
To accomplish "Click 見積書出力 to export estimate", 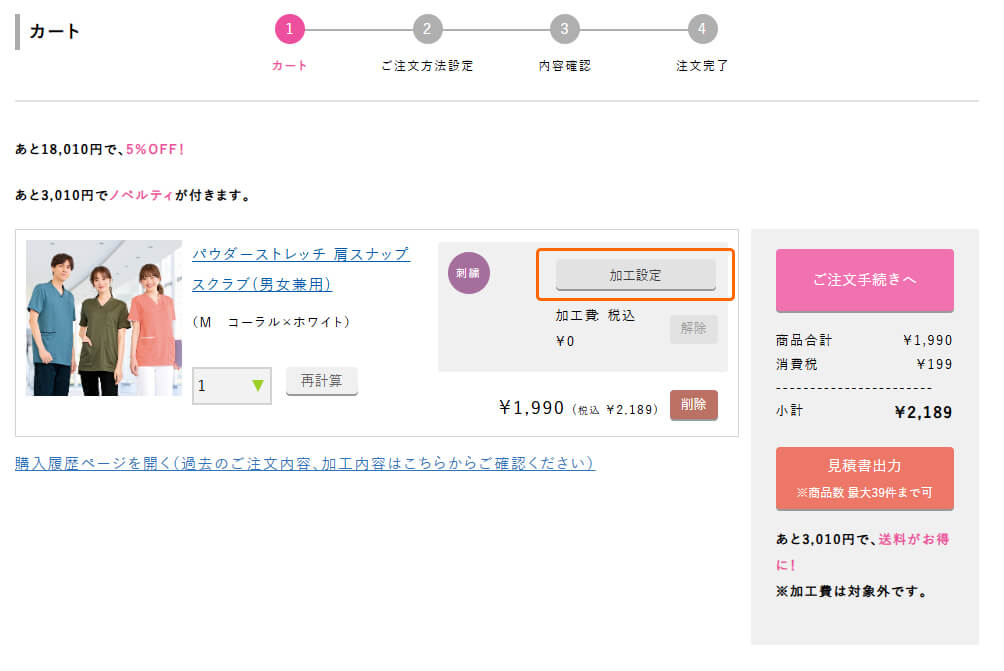I will point(864,478).
